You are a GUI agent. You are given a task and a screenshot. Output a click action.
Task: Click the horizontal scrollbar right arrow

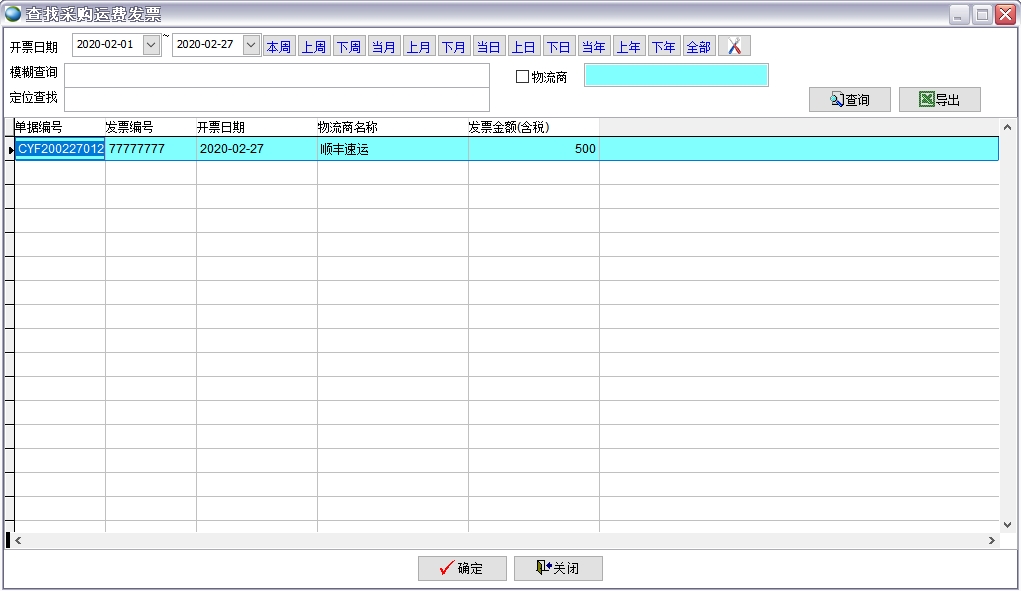pos(991,540)
